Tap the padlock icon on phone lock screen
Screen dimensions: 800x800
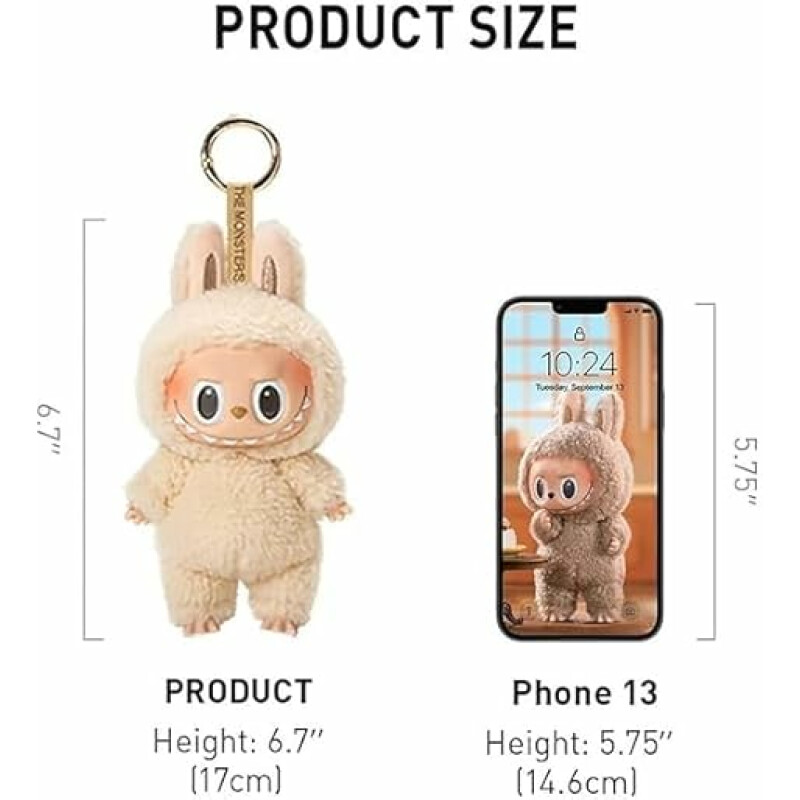pyautogui.click(x=579, y=334)
